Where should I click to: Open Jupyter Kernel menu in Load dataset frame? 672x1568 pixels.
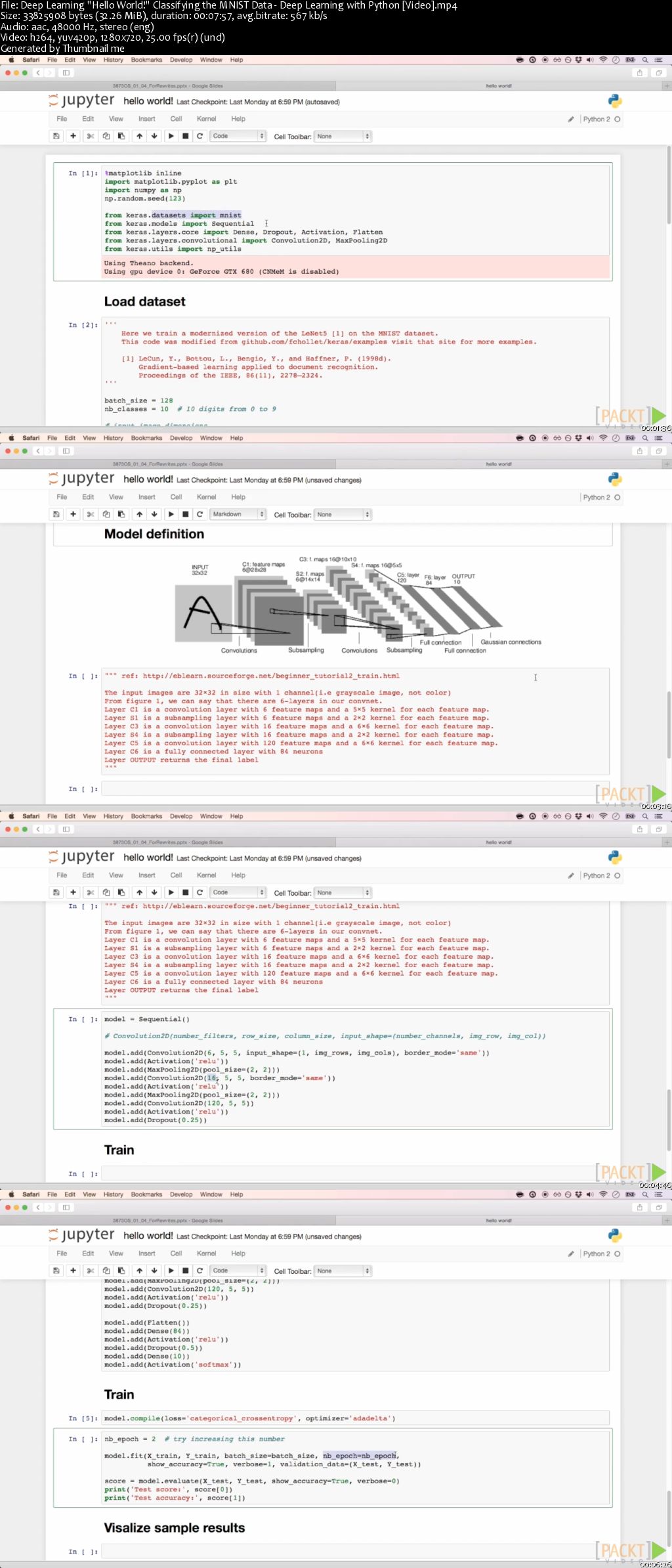click(206, 119)
